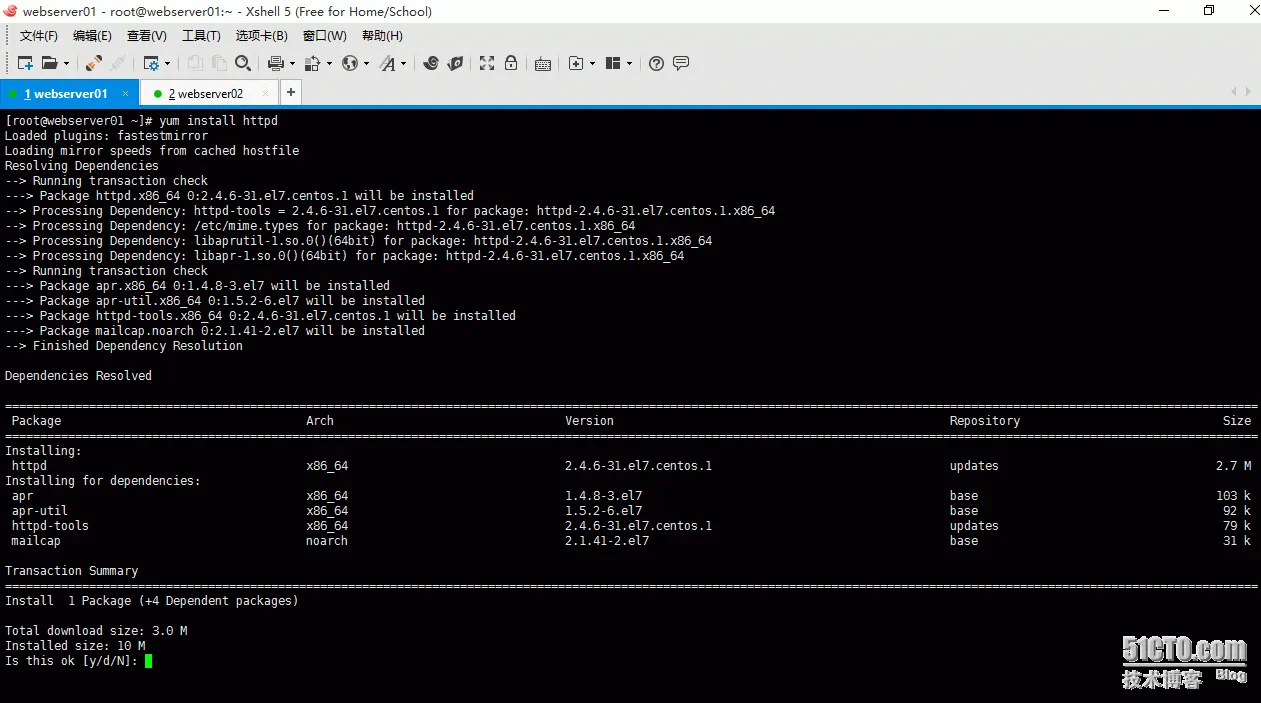The image size is (1261, 703).
Task: Open the 工具(T) menu
Action: click(201, 36)
